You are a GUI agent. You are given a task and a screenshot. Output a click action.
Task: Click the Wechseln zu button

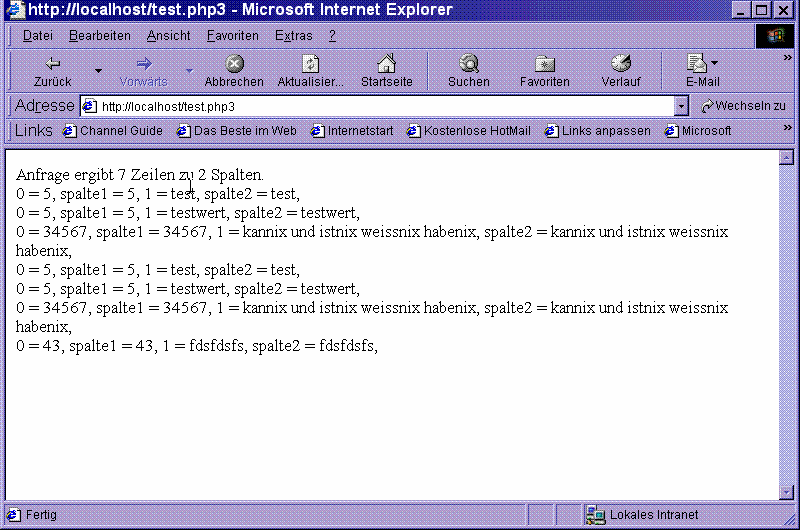coord(743,106)
